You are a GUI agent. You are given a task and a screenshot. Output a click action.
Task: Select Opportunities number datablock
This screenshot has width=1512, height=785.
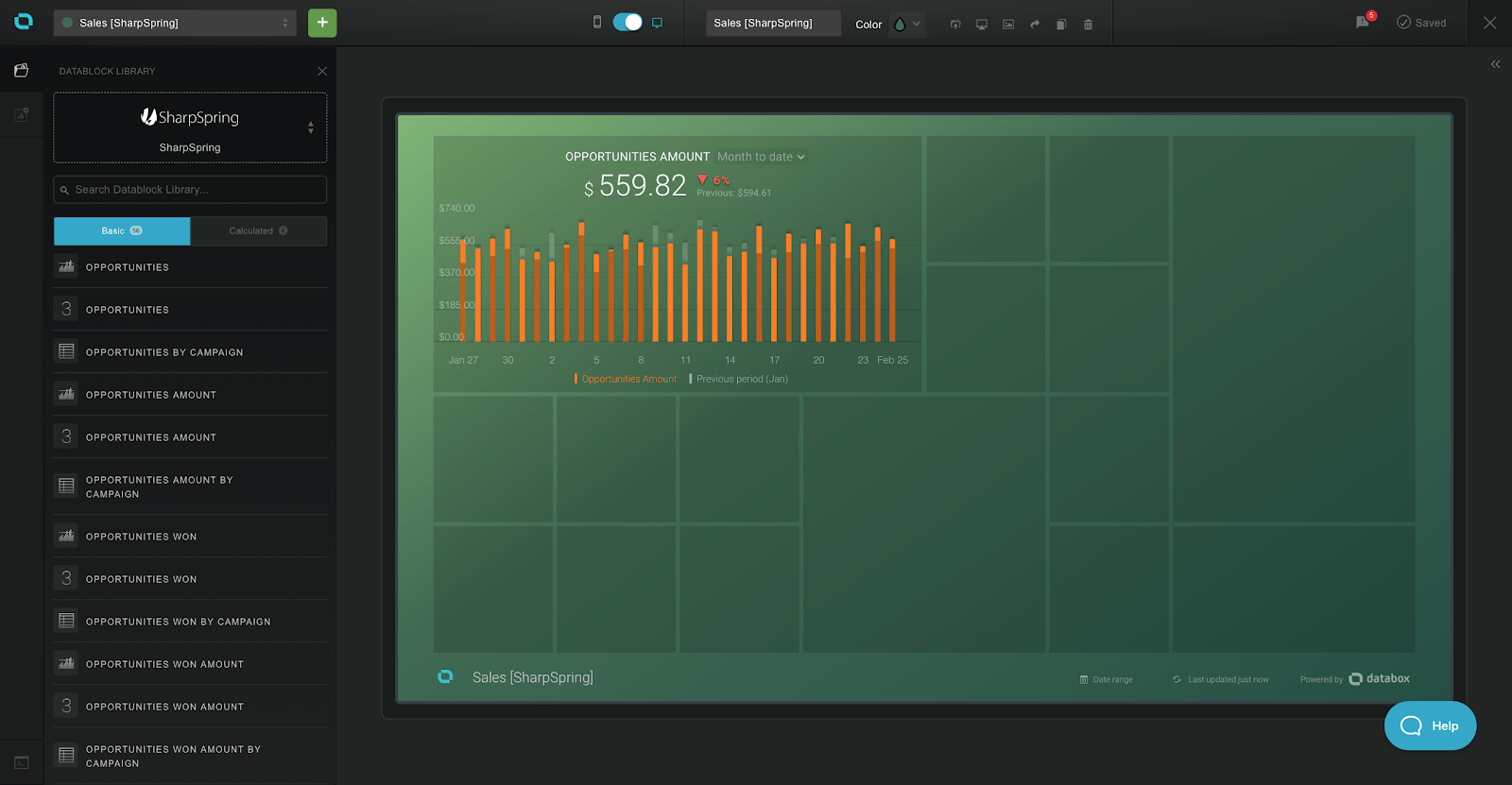(x=190, y=309)
